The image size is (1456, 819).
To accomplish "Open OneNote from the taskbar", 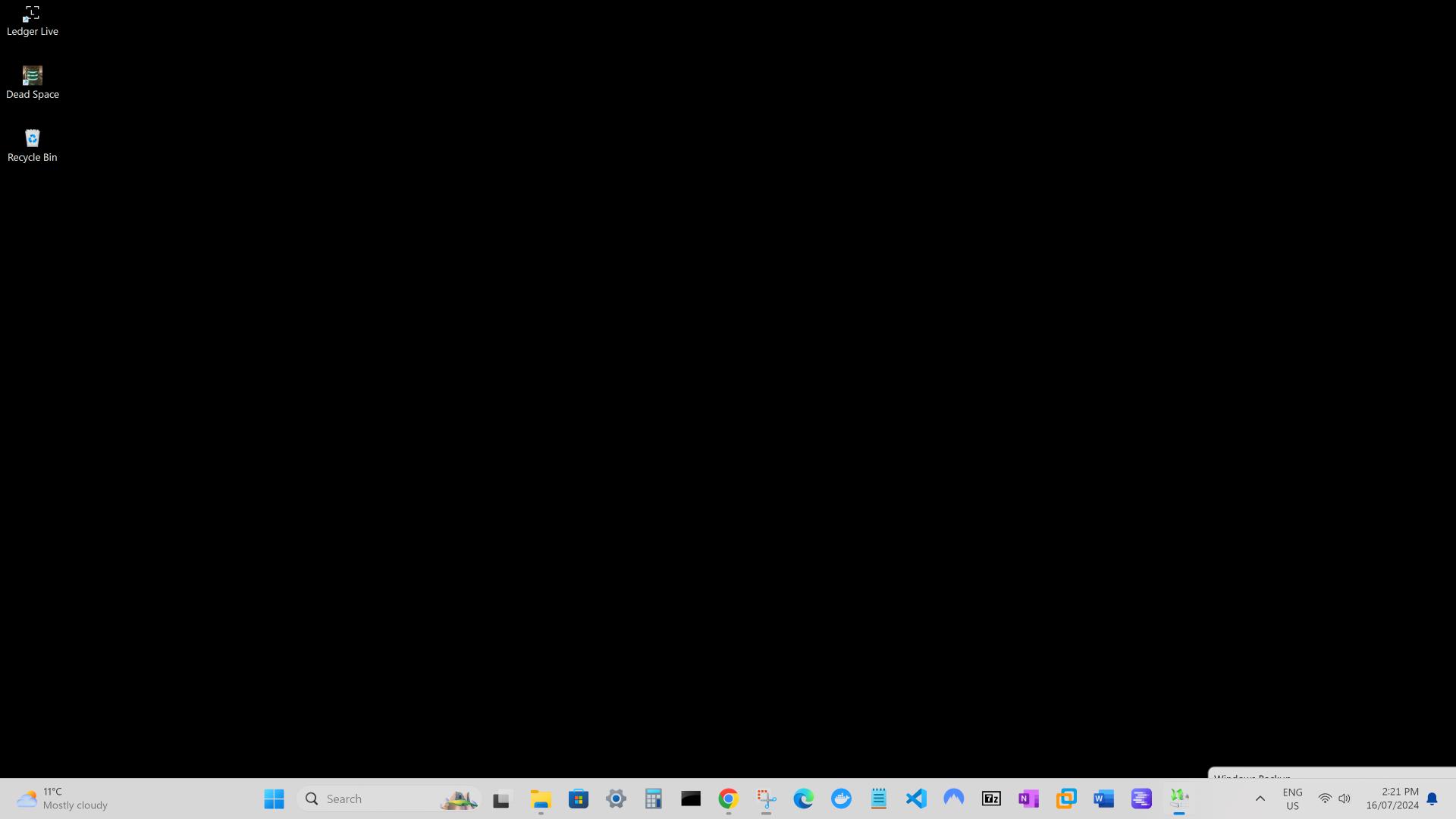I will pyautogui.click(x=1028, y=799).
